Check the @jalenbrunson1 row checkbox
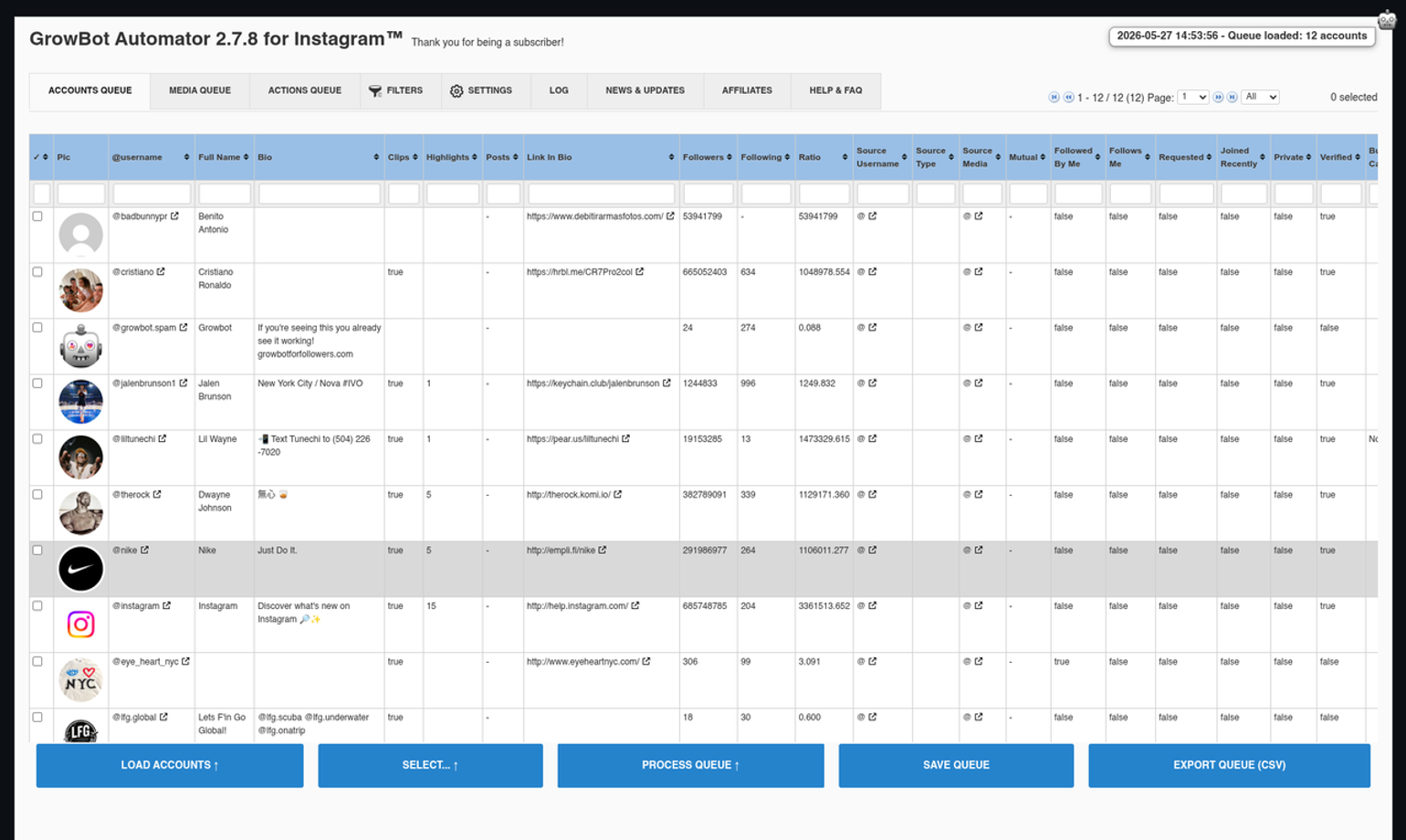1406x840 pixels. (37, 383)
